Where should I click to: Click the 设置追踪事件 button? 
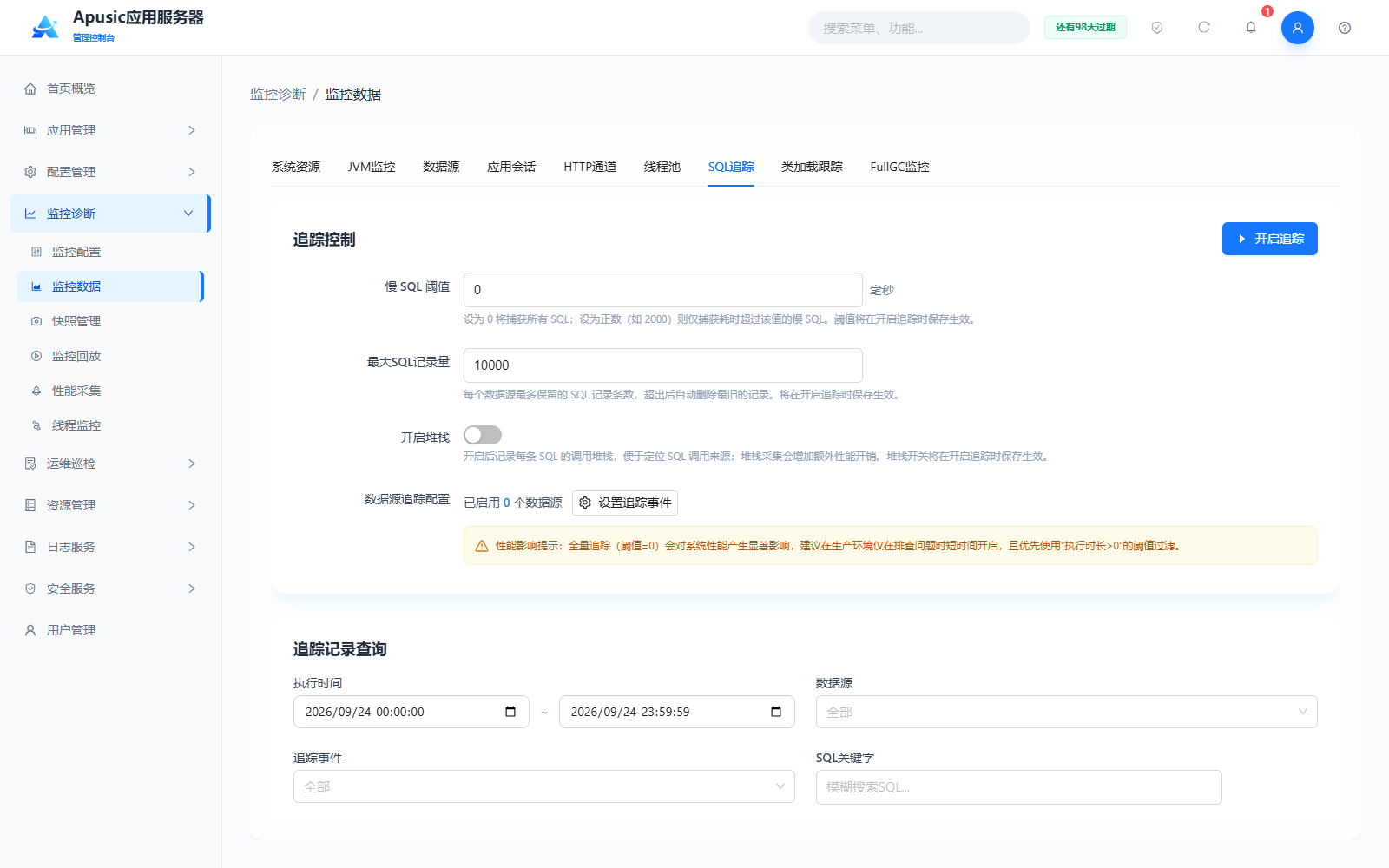[625, 503]
